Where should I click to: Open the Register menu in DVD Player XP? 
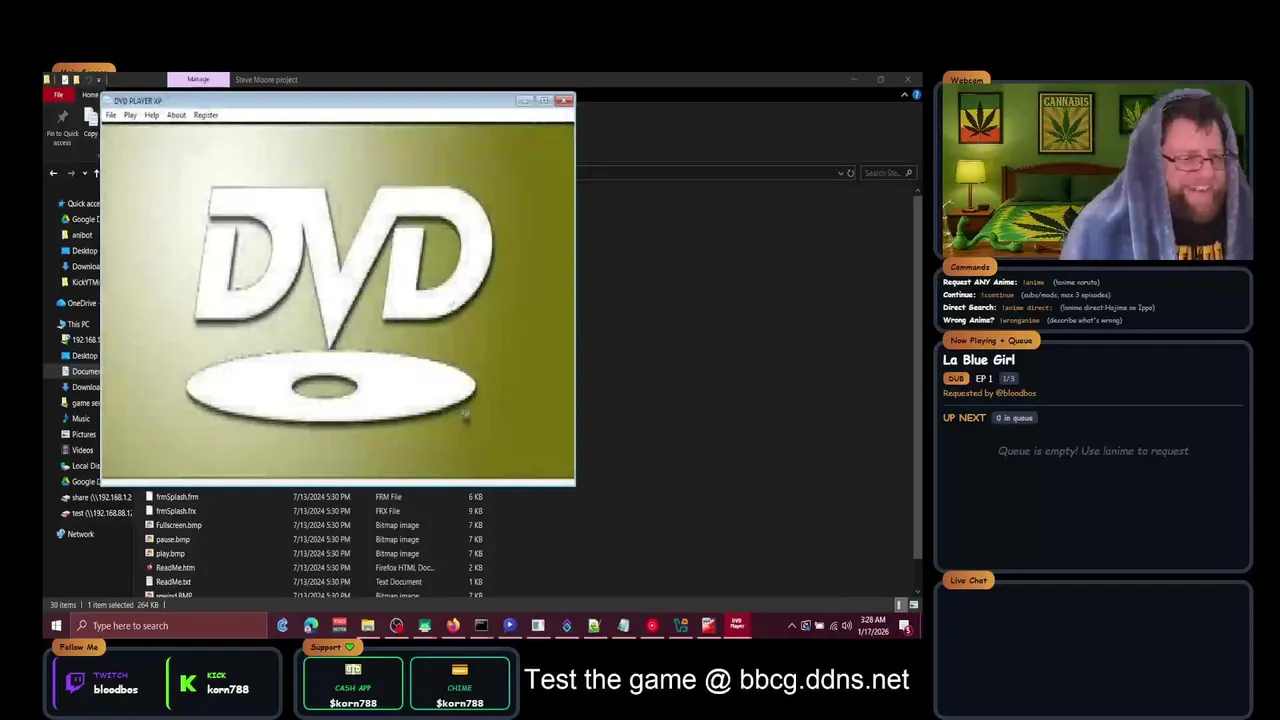(x=205, y=115)
